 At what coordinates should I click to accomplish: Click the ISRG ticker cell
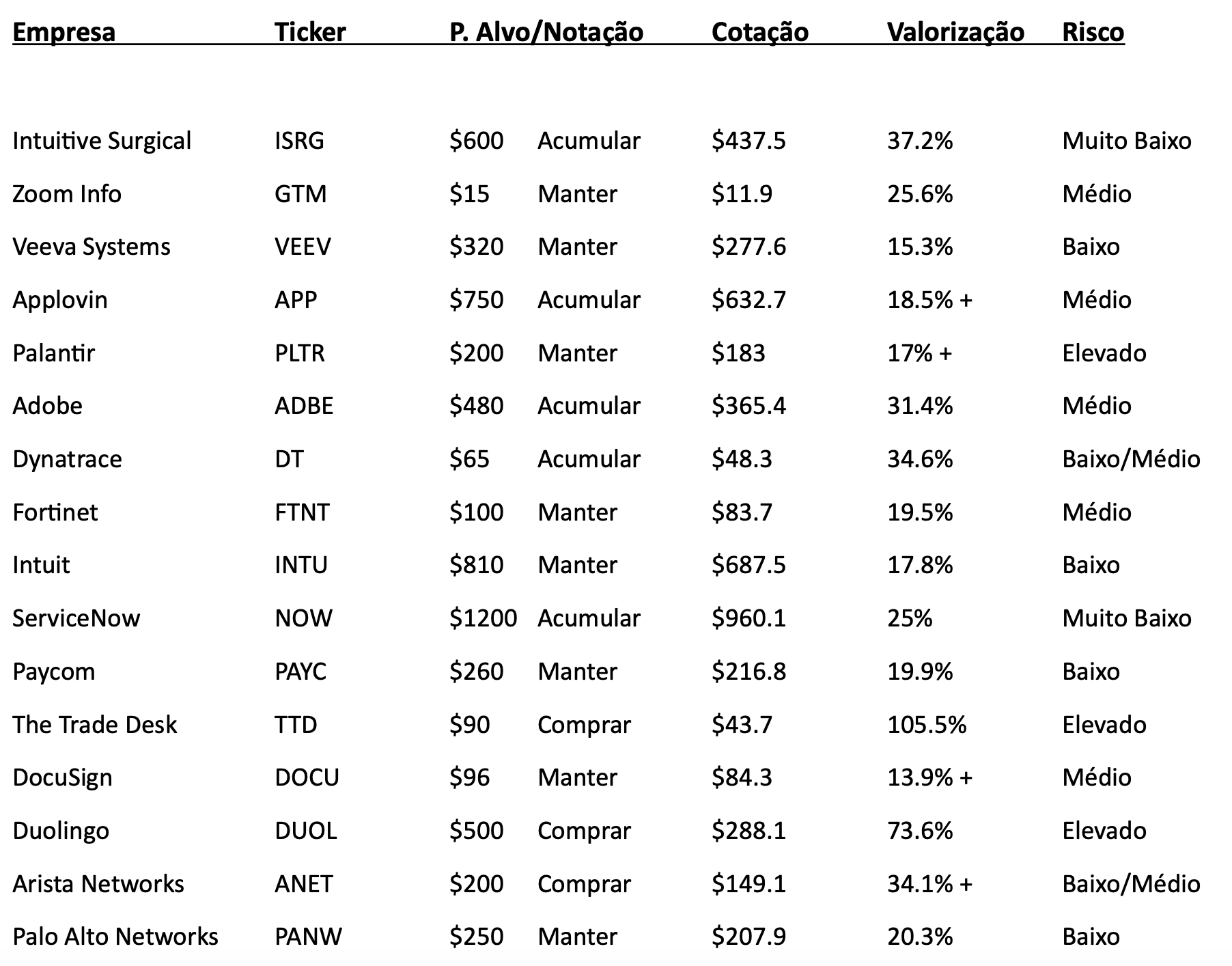pos(299,141)
